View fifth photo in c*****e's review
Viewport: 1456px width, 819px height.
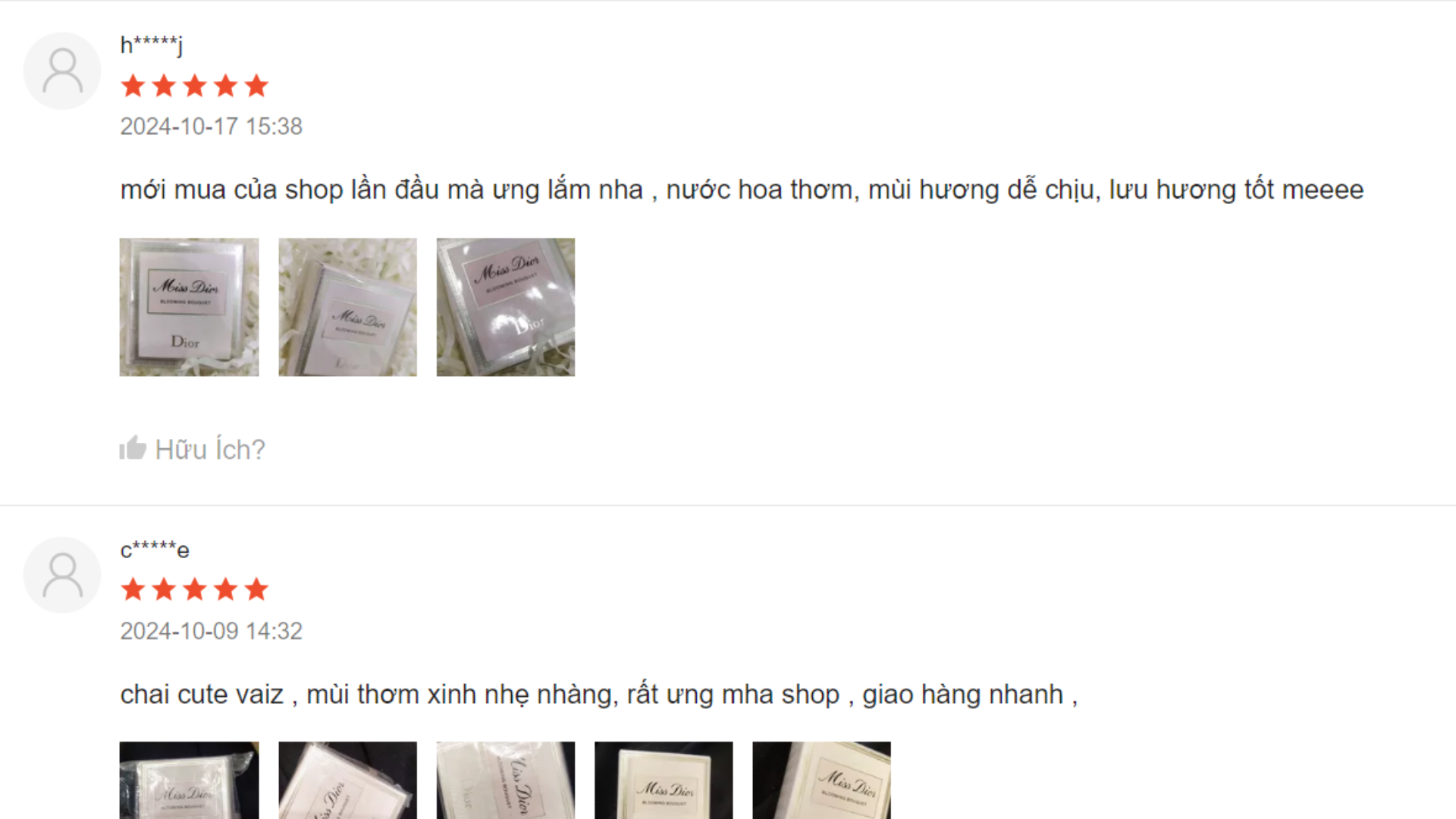pos(821,780)
